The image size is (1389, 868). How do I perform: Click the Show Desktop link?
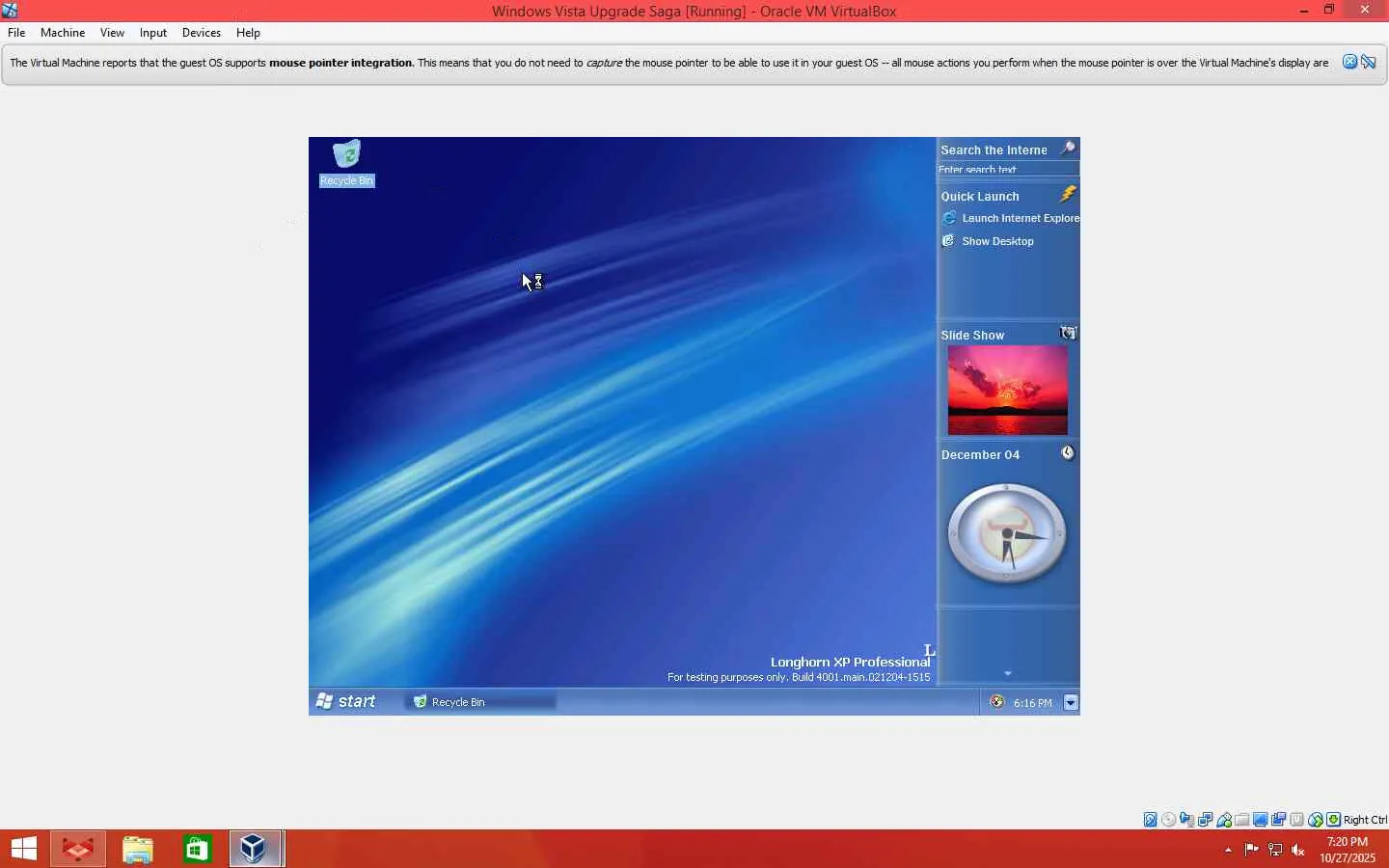click(x=997, y=241)
